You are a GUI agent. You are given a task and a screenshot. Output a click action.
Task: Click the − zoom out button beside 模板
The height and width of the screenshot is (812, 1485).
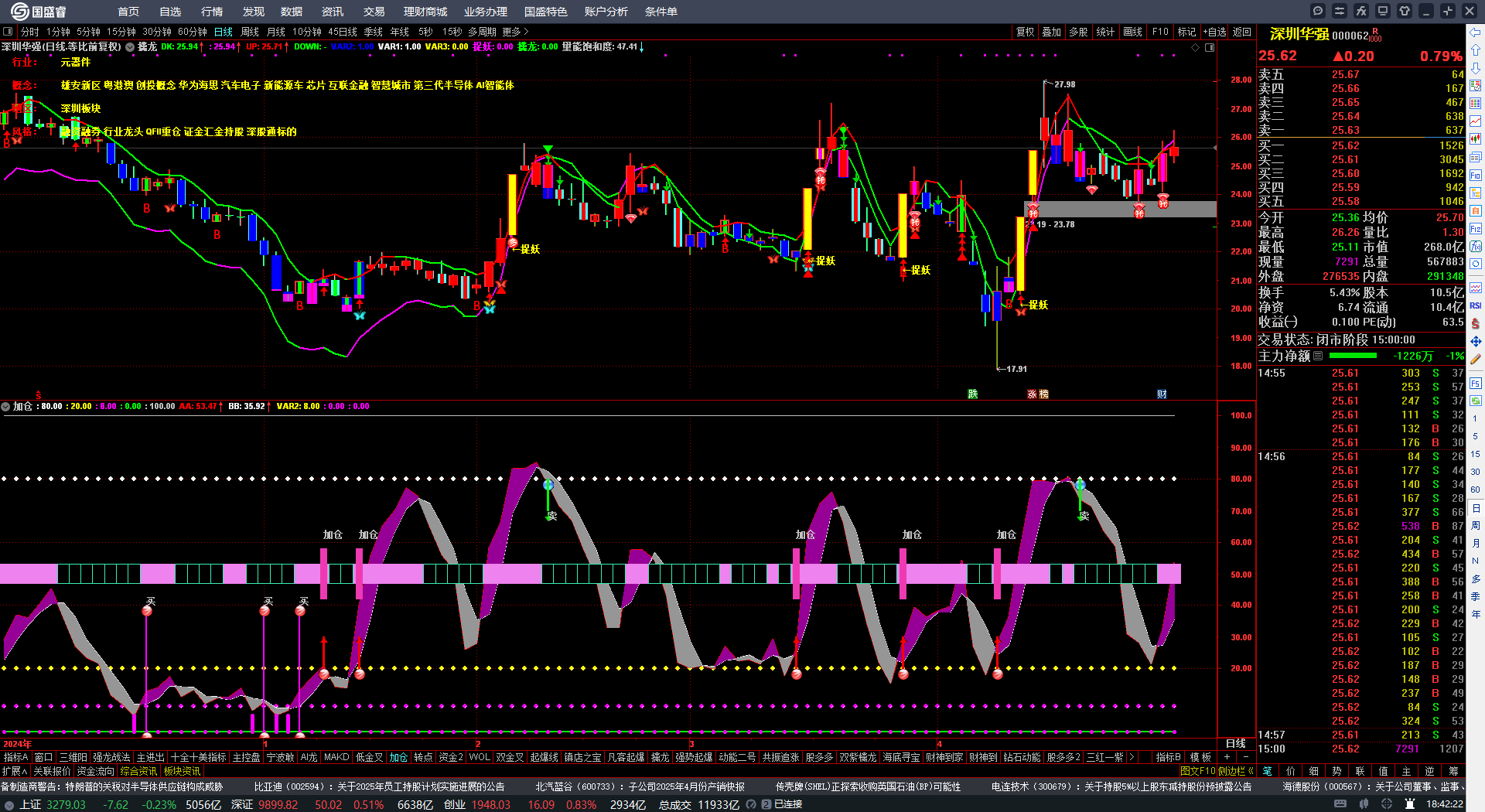(x=1245, y=757)
